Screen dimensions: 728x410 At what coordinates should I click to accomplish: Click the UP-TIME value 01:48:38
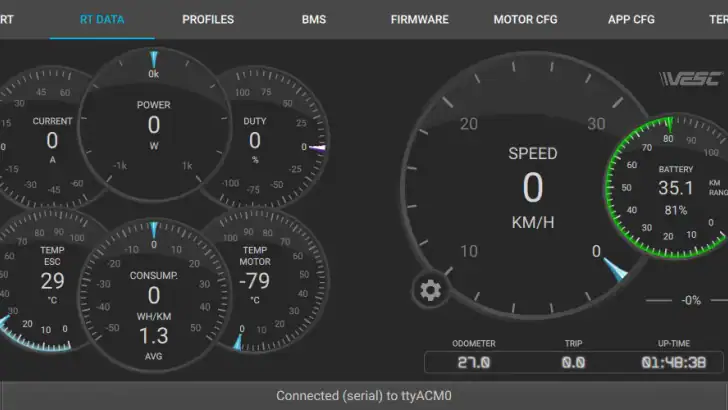[674, 363]
